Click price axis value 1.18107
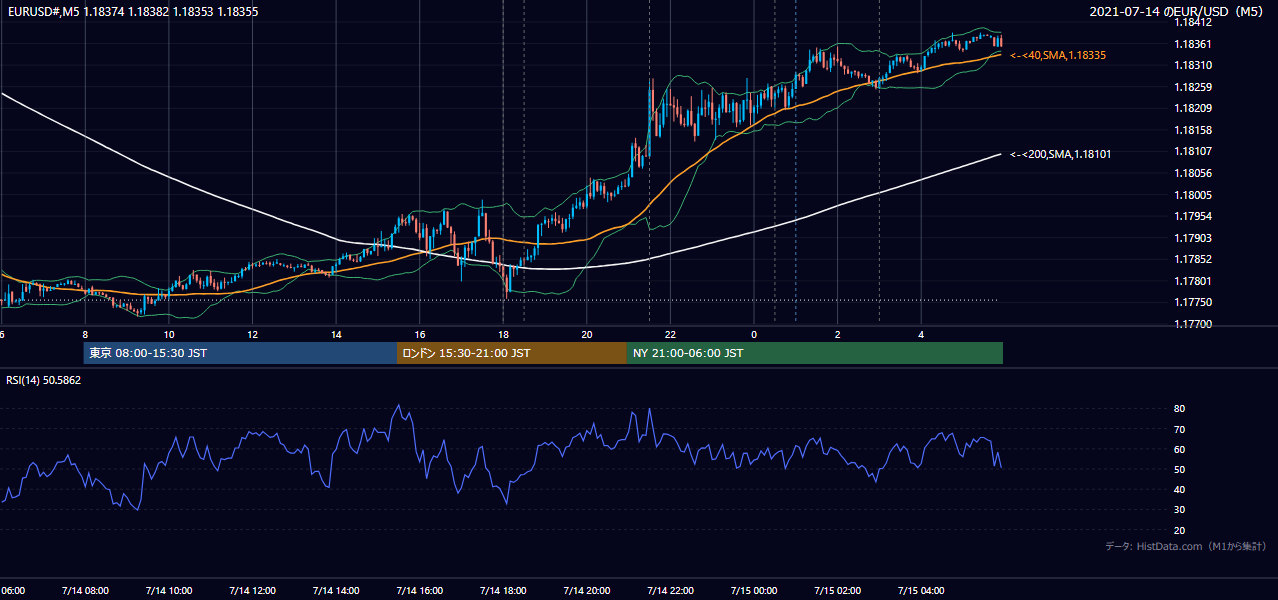This screenshot has width=1278, height=600. pyautogui.click(x=1192, y=152)
